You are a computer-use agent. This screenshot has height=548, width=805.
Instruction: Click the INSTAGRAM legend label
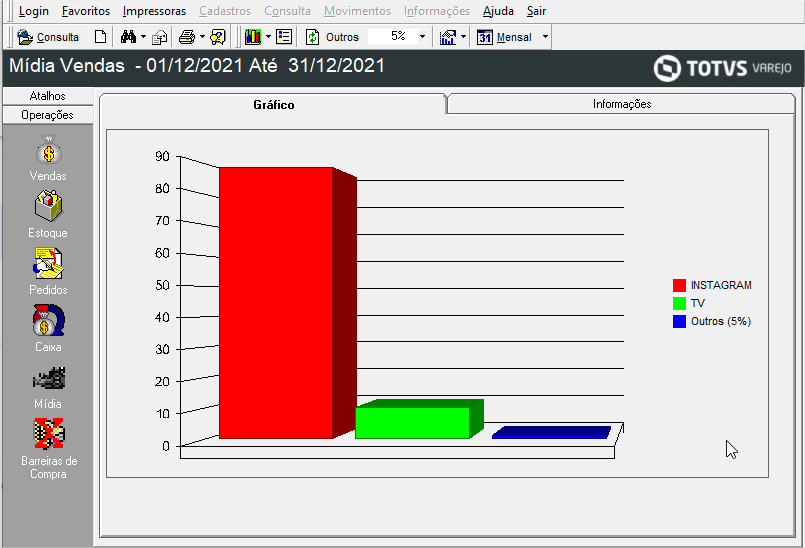[721, 286]
